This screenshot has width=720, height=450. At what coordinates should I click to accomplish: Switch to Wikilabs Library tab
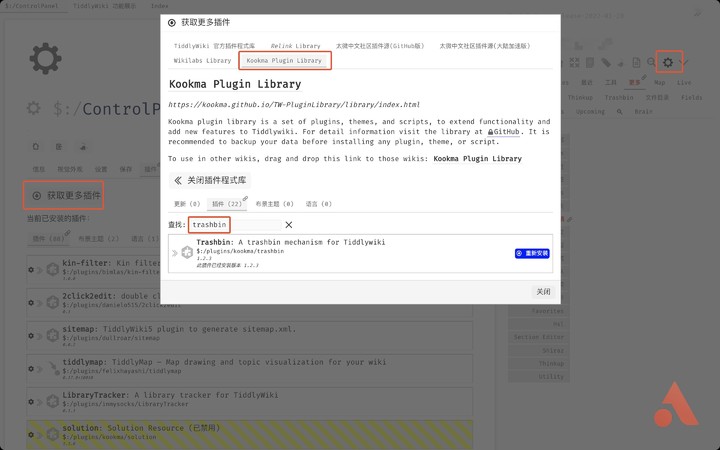202,61
